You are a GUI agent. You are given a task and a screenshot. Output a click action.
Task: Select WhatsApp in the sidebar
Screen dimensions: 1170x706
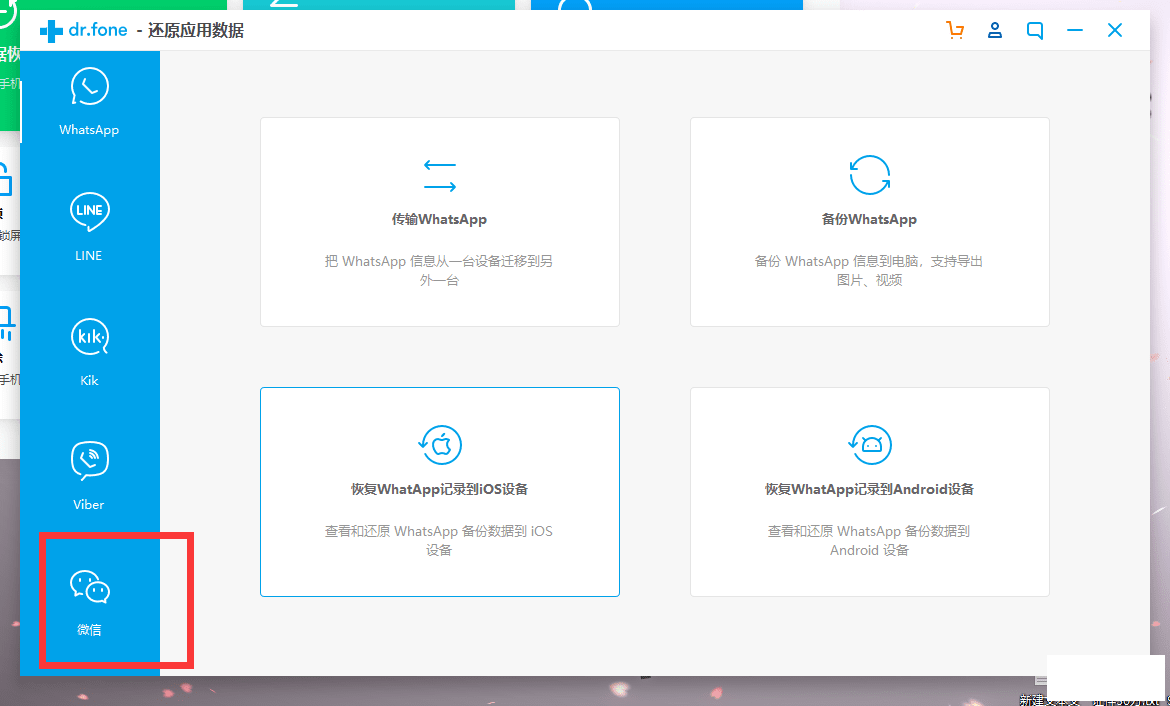[90, 101]
